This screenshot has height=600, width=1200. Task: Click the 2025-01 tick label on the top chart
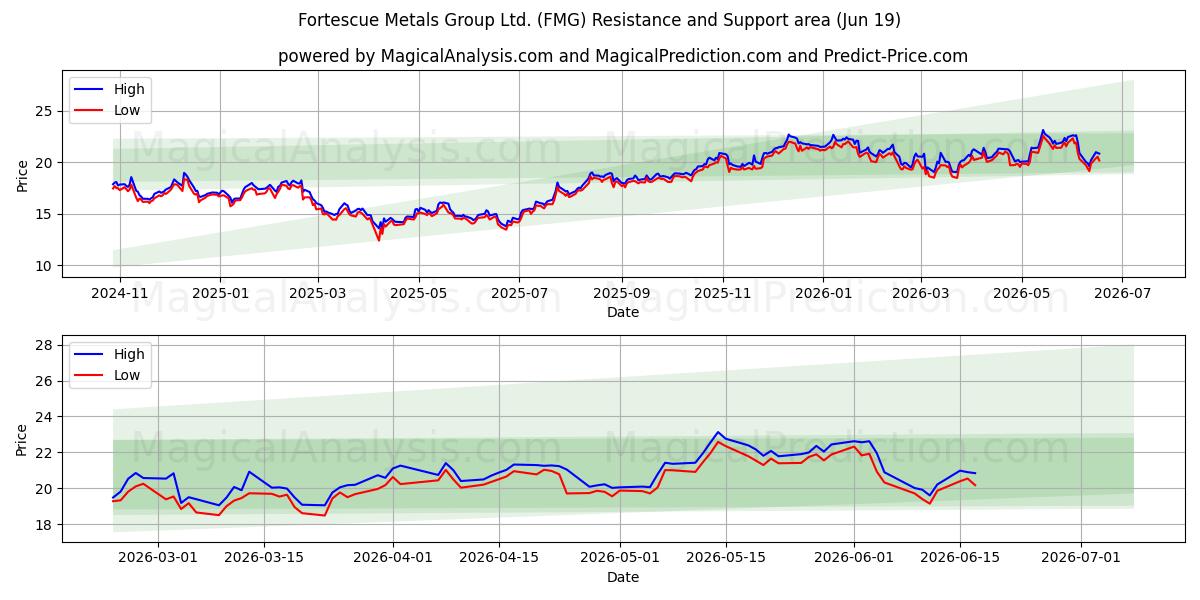click(x=219, y=293)
